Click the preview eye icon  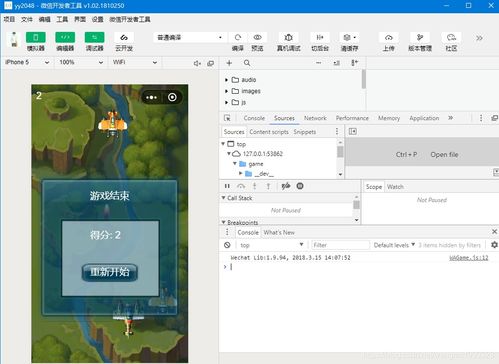[257, 37]
